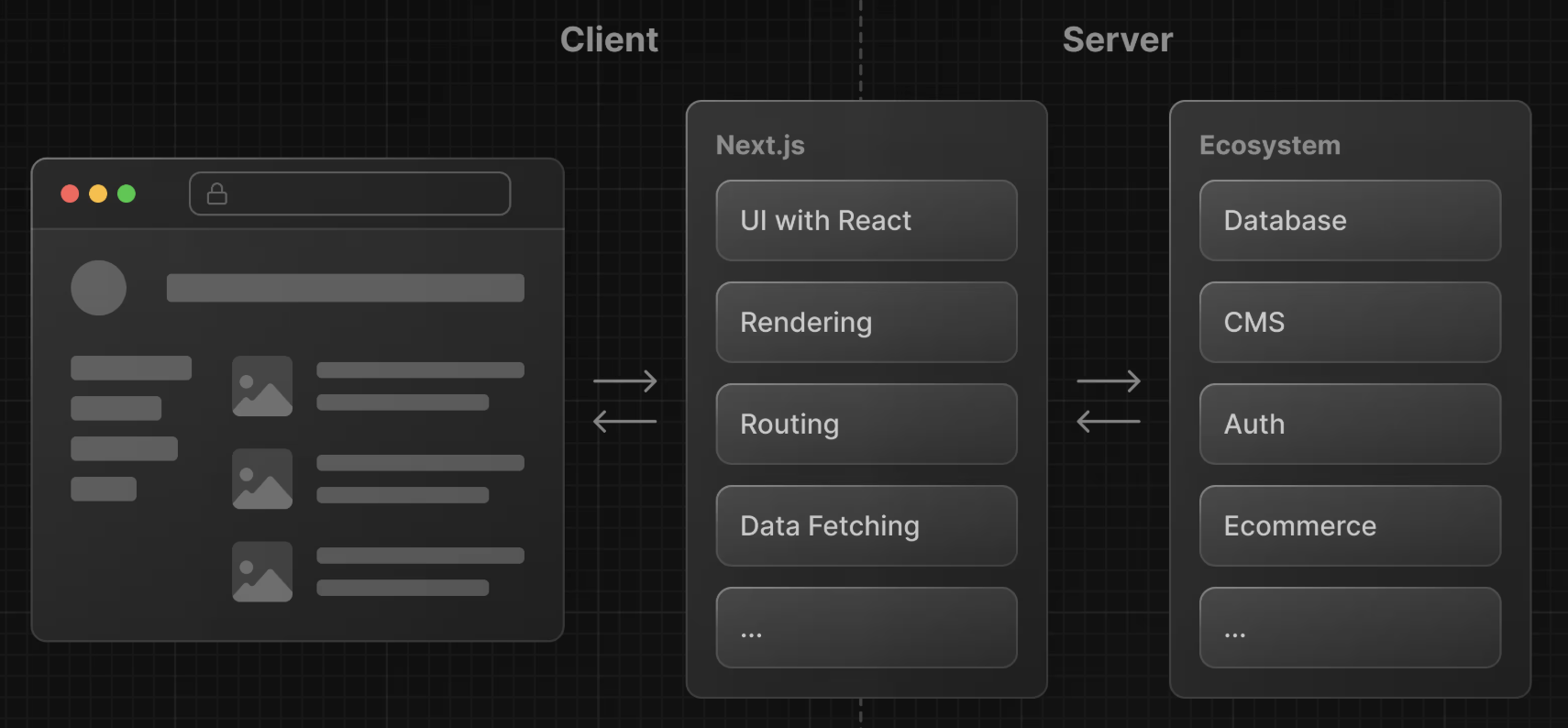Click the ellipsis box under Ecommerce

(x=1350, y=627)
